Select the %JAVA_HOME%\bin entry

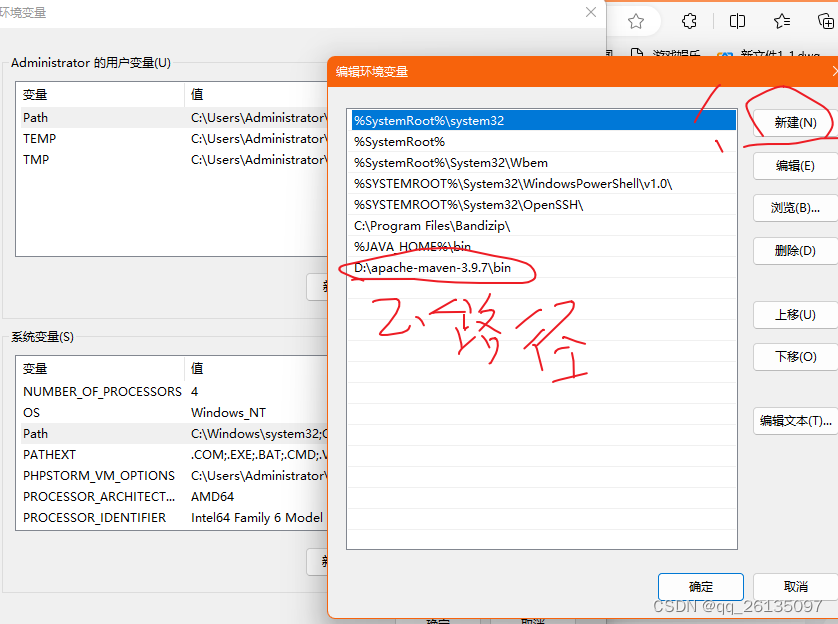point(544,247)
